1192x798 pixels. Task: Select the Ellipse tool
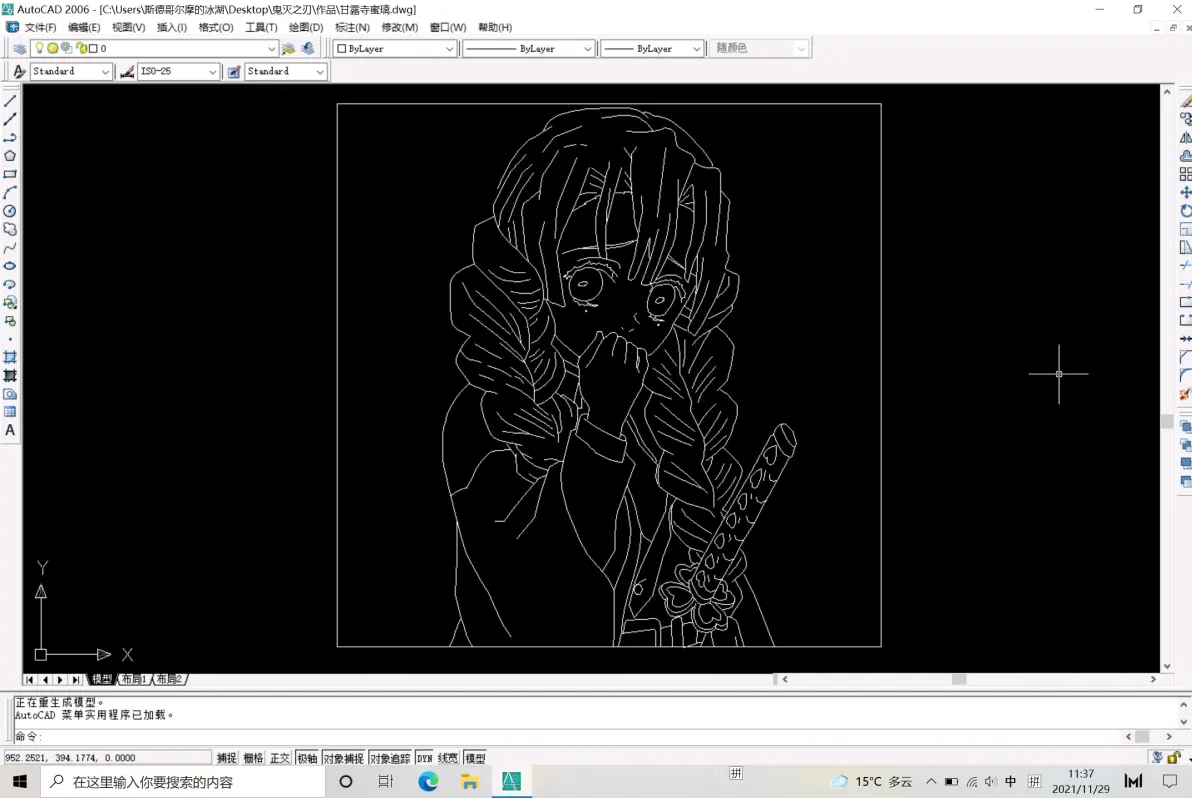[10, 266]
